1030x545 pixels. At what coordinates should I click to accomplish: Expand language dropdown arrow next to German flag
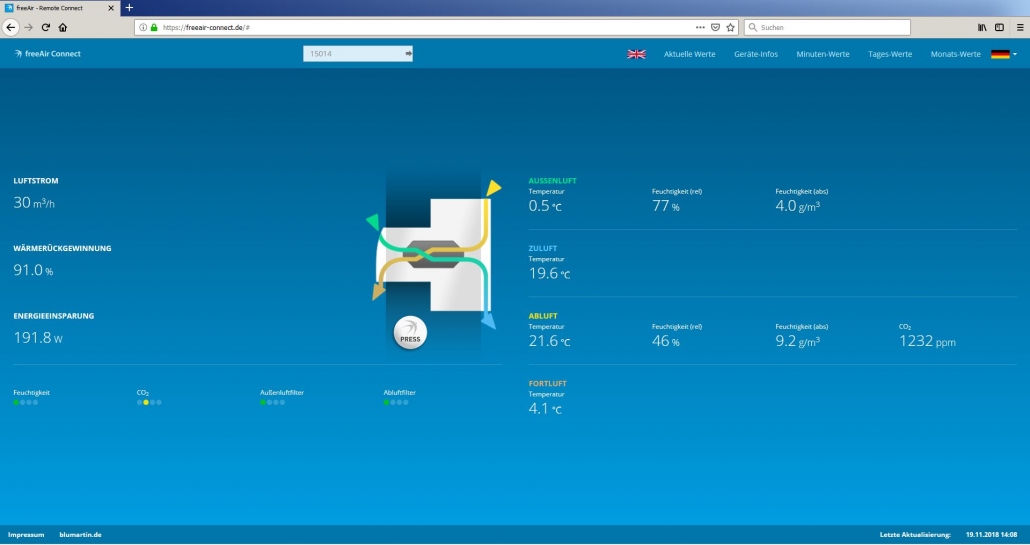[x=1015, y=54]
